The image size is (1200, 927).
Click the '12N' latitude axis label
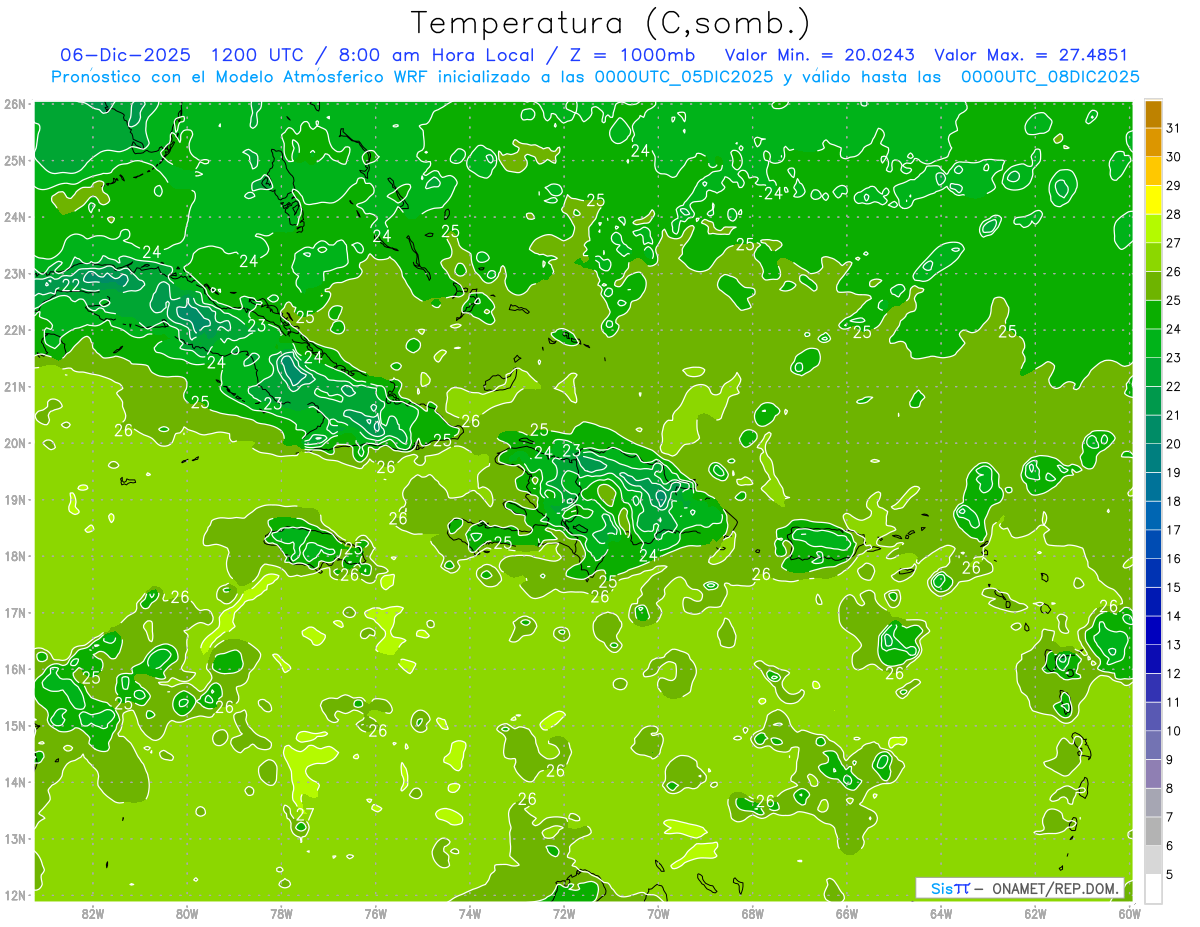[x=15, y=895]
